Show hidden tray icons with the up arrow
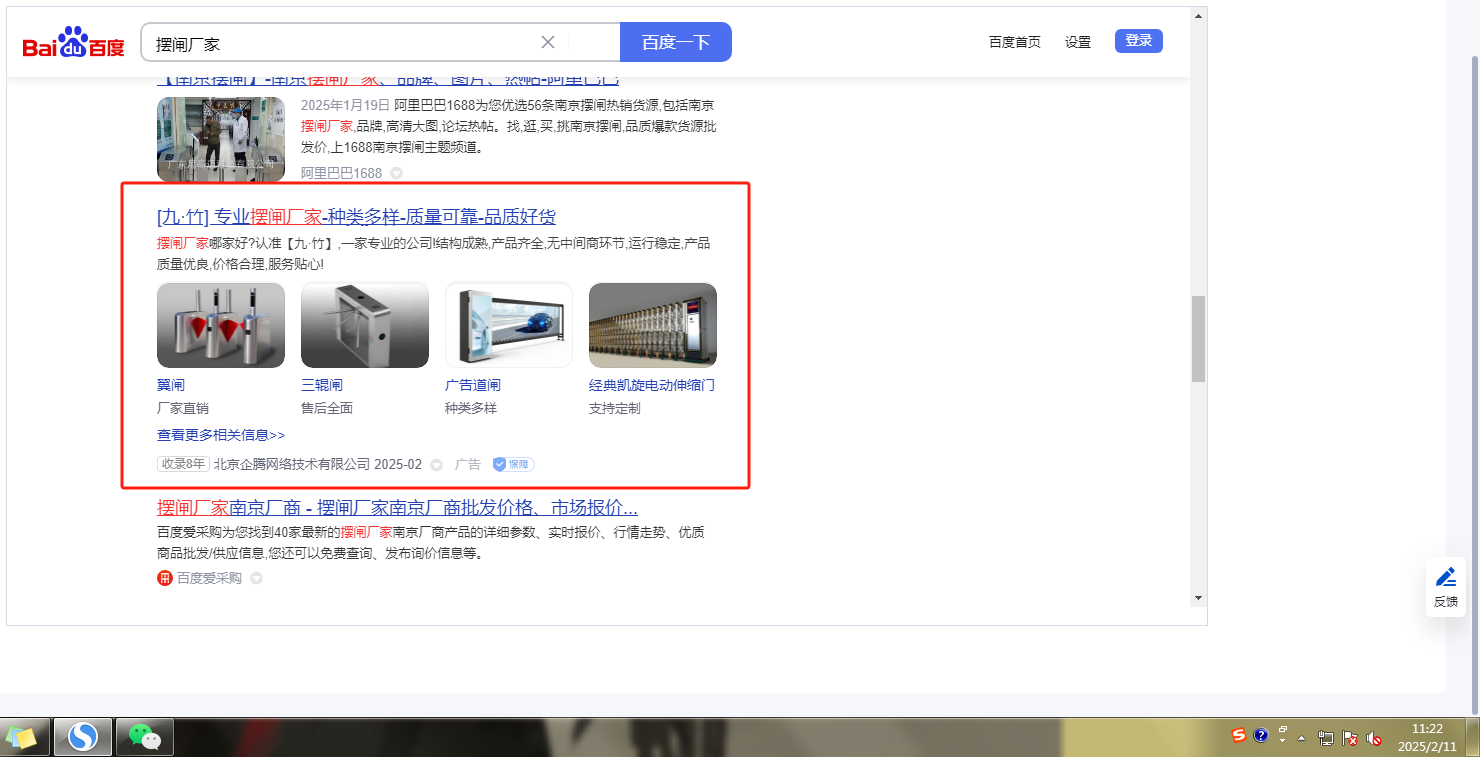Image resolution: width=1480 pixels, height=757 pixels. coord(1302,738)
